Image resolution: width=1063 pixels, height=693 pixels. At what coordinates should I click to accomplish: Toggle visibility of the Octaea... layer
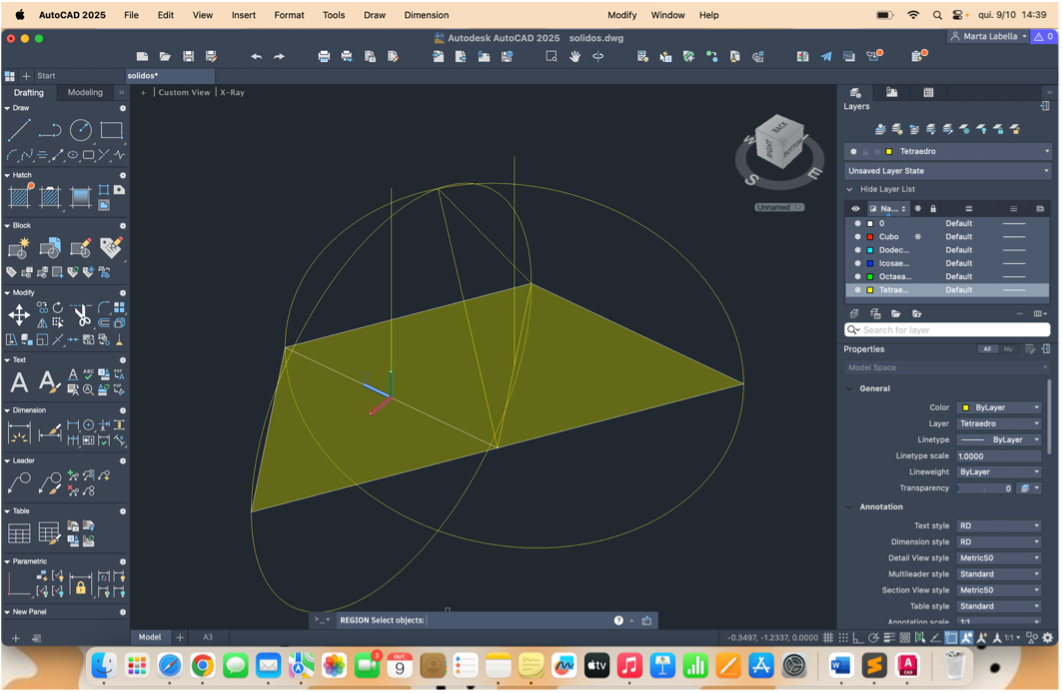[x=858, y=277]
